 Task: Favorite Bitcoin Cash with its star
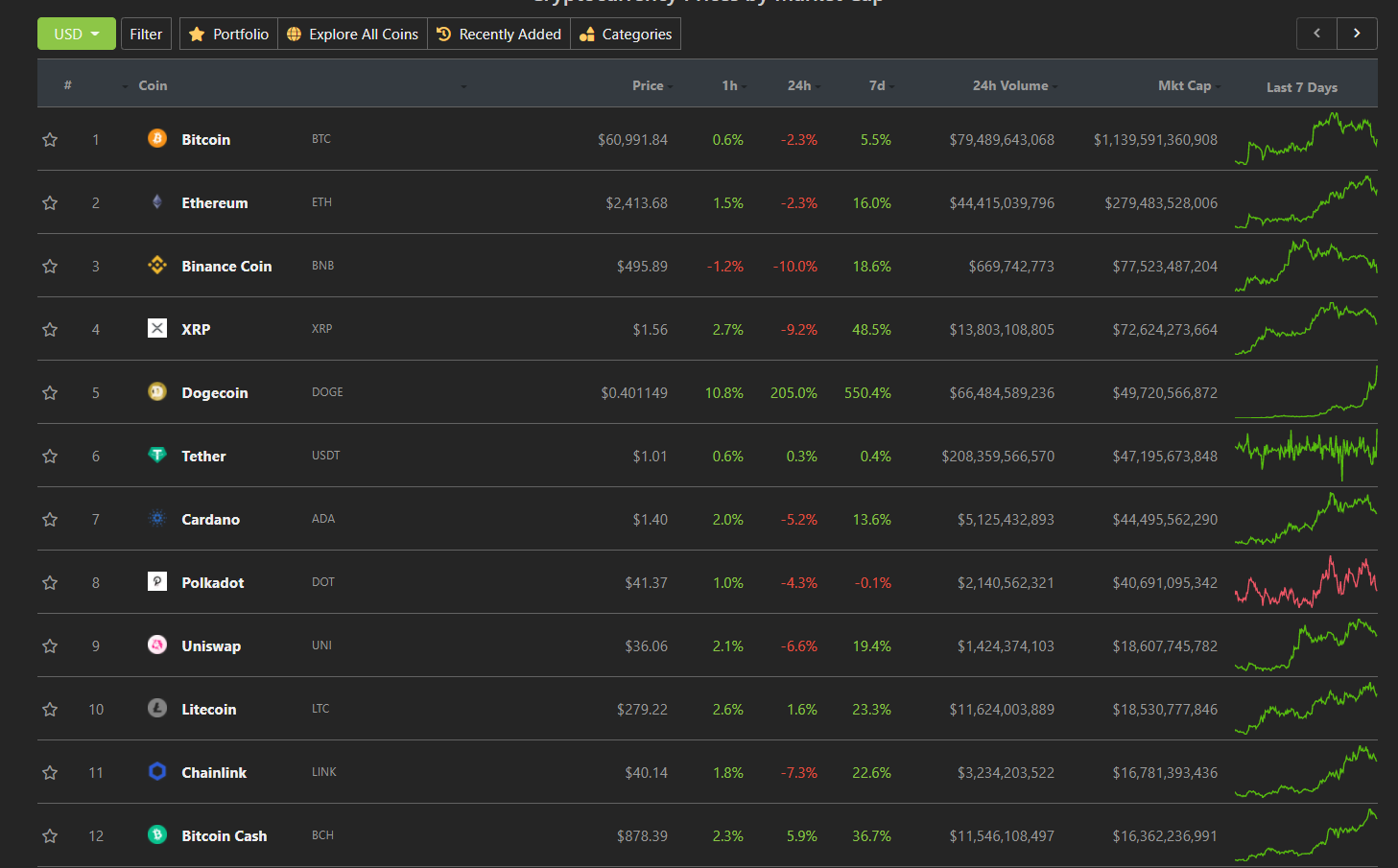coord(50,836)
